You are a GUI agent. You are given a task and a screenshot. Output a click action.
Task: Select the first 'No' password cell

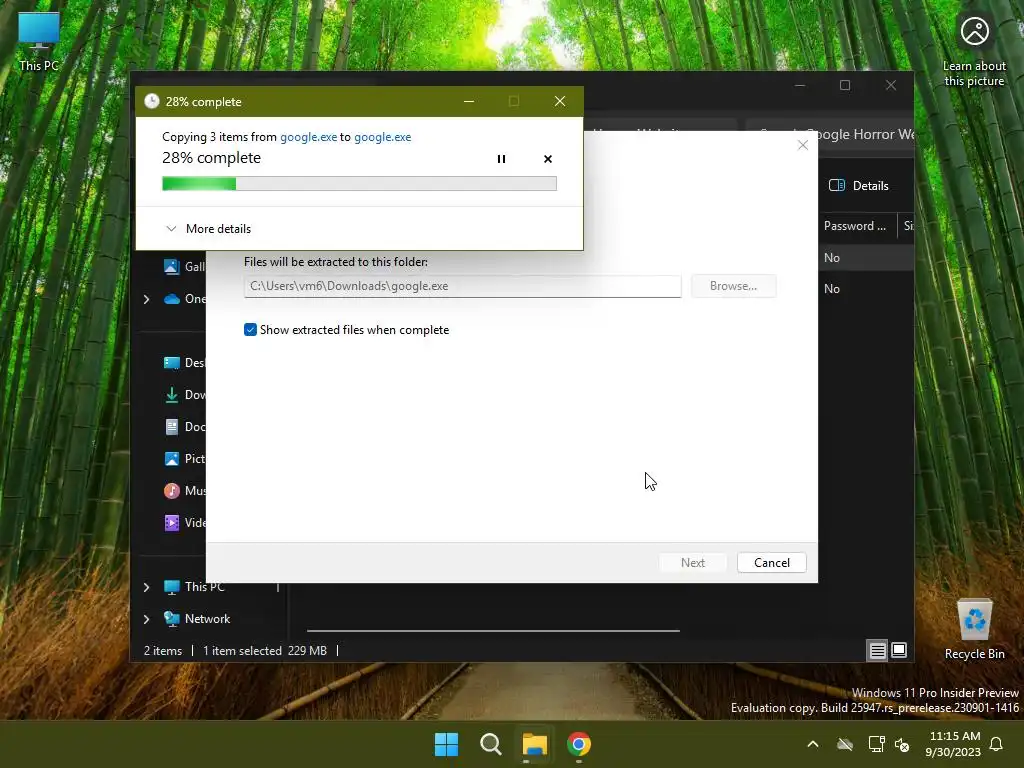(x=832, y=258)
